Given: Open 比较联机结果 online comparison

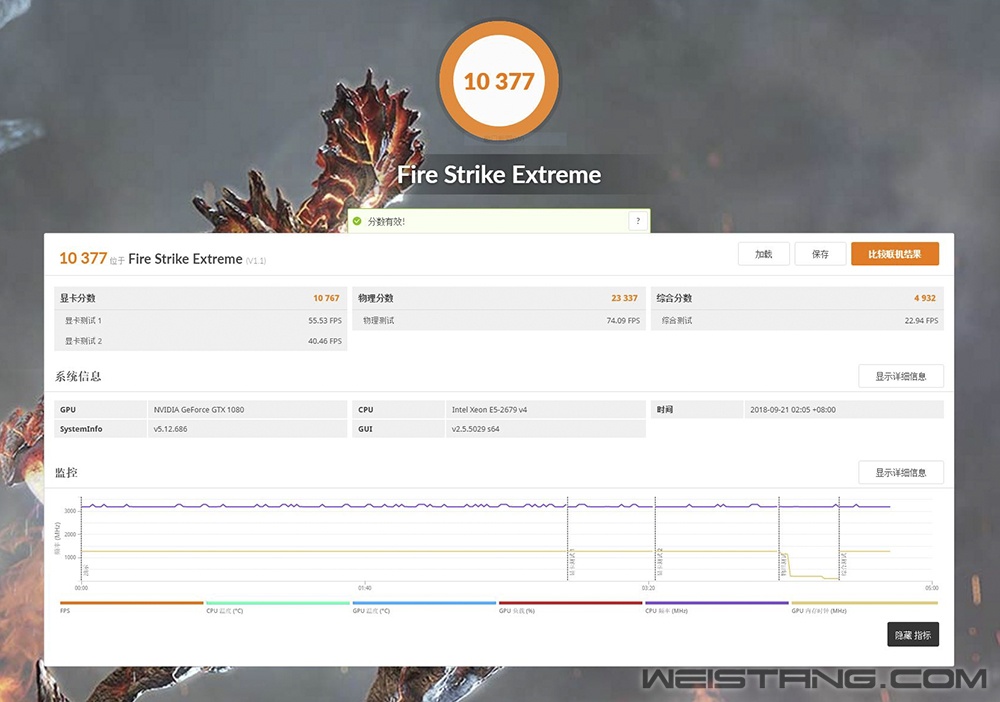Looking at the screenshot, I should coord(894,254).
